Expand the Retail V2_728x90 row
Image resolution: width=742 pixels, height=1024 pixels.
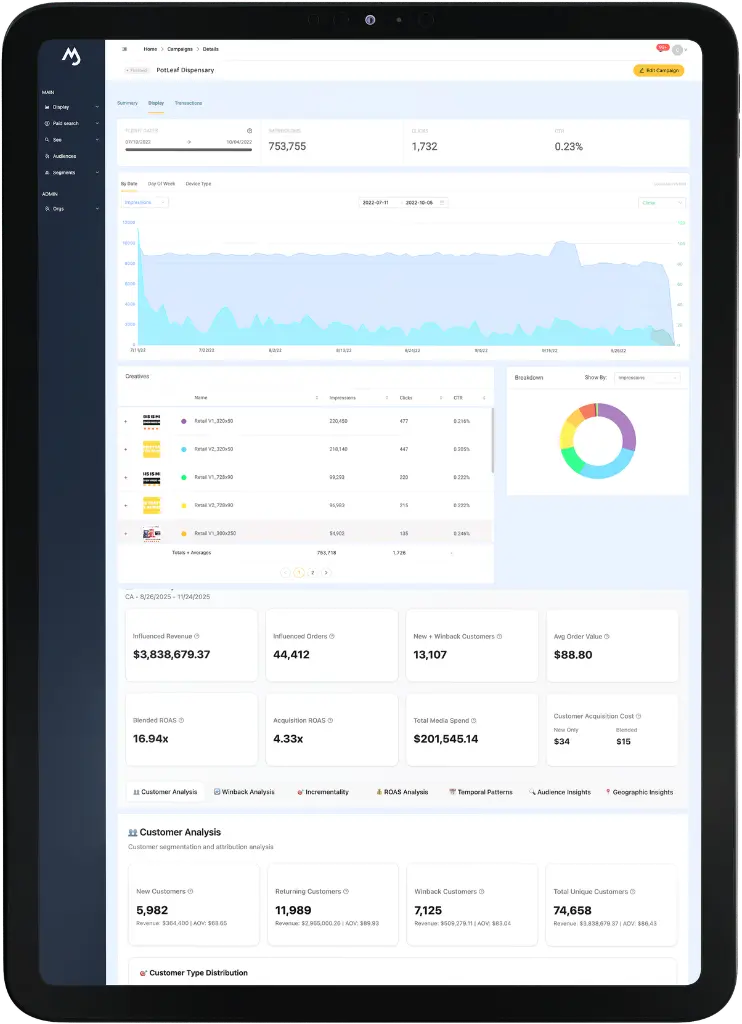tap(126, 506)
